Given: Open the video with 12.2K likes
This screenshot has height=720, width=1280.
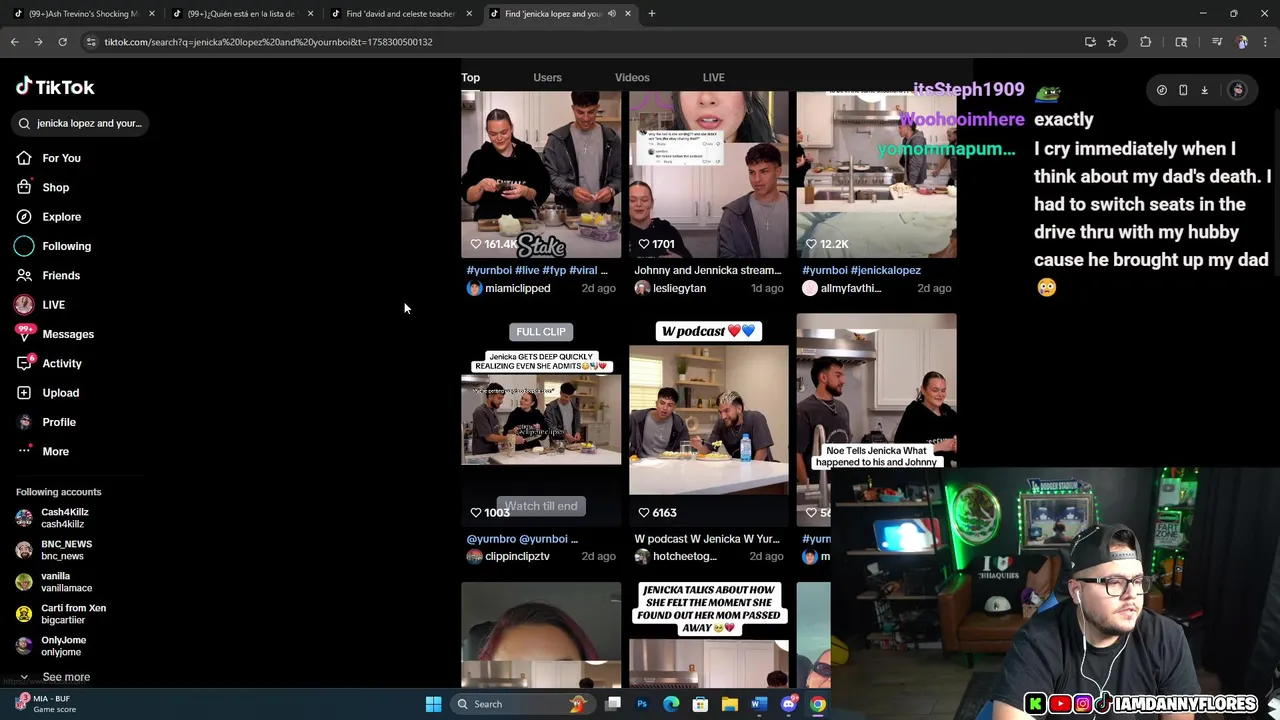Looking at the screenshot, I should click(877, 175).
